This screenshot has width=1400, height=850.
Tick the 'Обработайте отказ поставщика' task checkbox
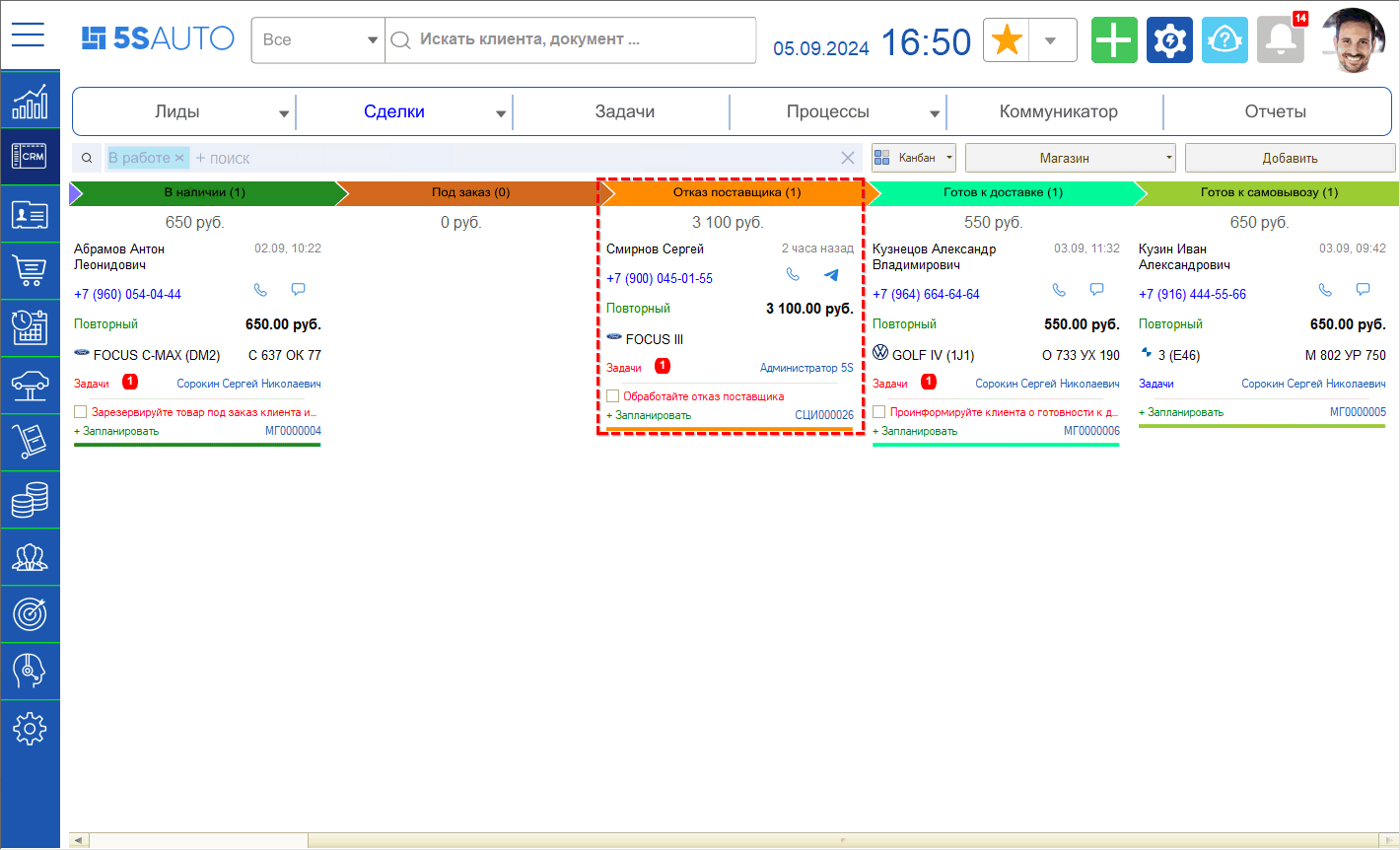click(x=613, y=396)
